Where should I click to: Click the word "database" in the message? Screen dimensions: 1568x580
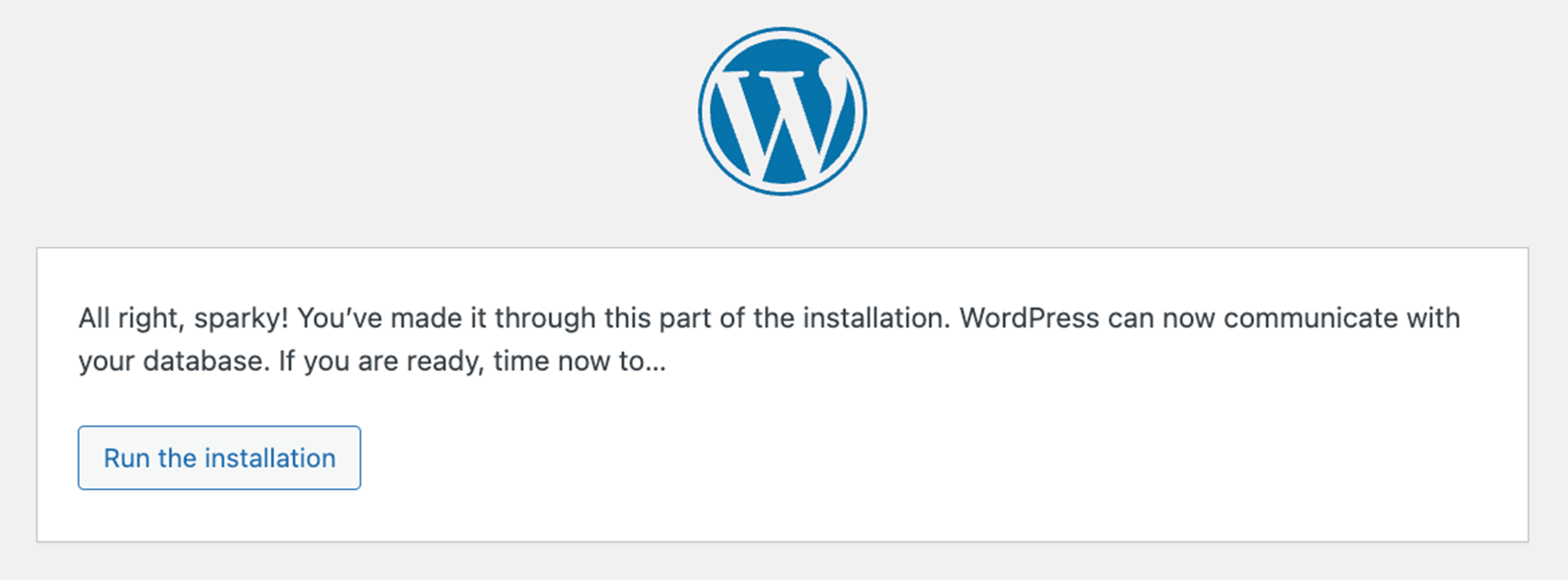[x=206, y=362]
